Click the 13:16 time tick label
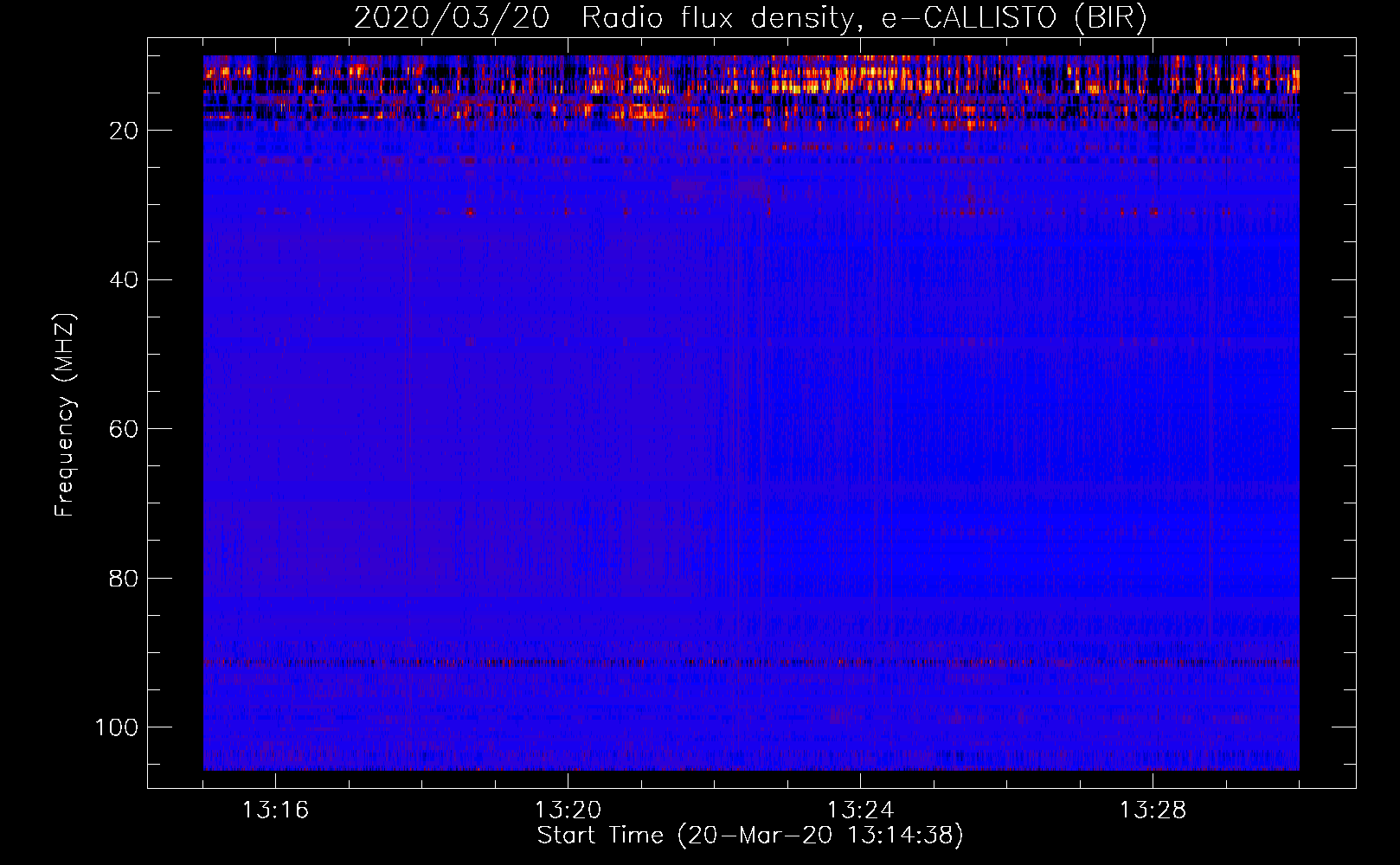This screenshot has width=1400, height=865. (x=275, y=811)
